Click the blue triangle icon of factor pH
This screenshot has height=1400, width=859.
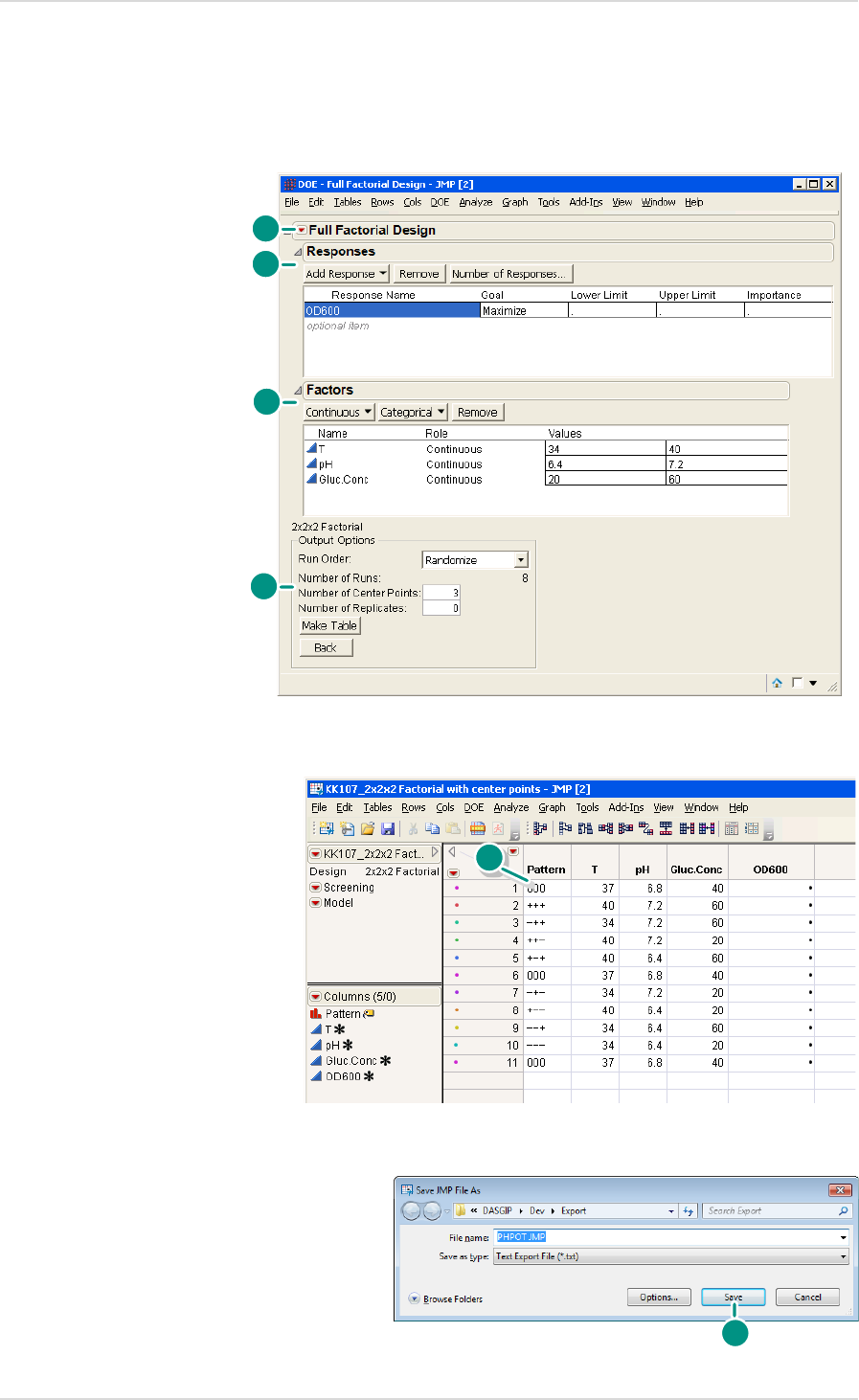[x=311, y=463]
